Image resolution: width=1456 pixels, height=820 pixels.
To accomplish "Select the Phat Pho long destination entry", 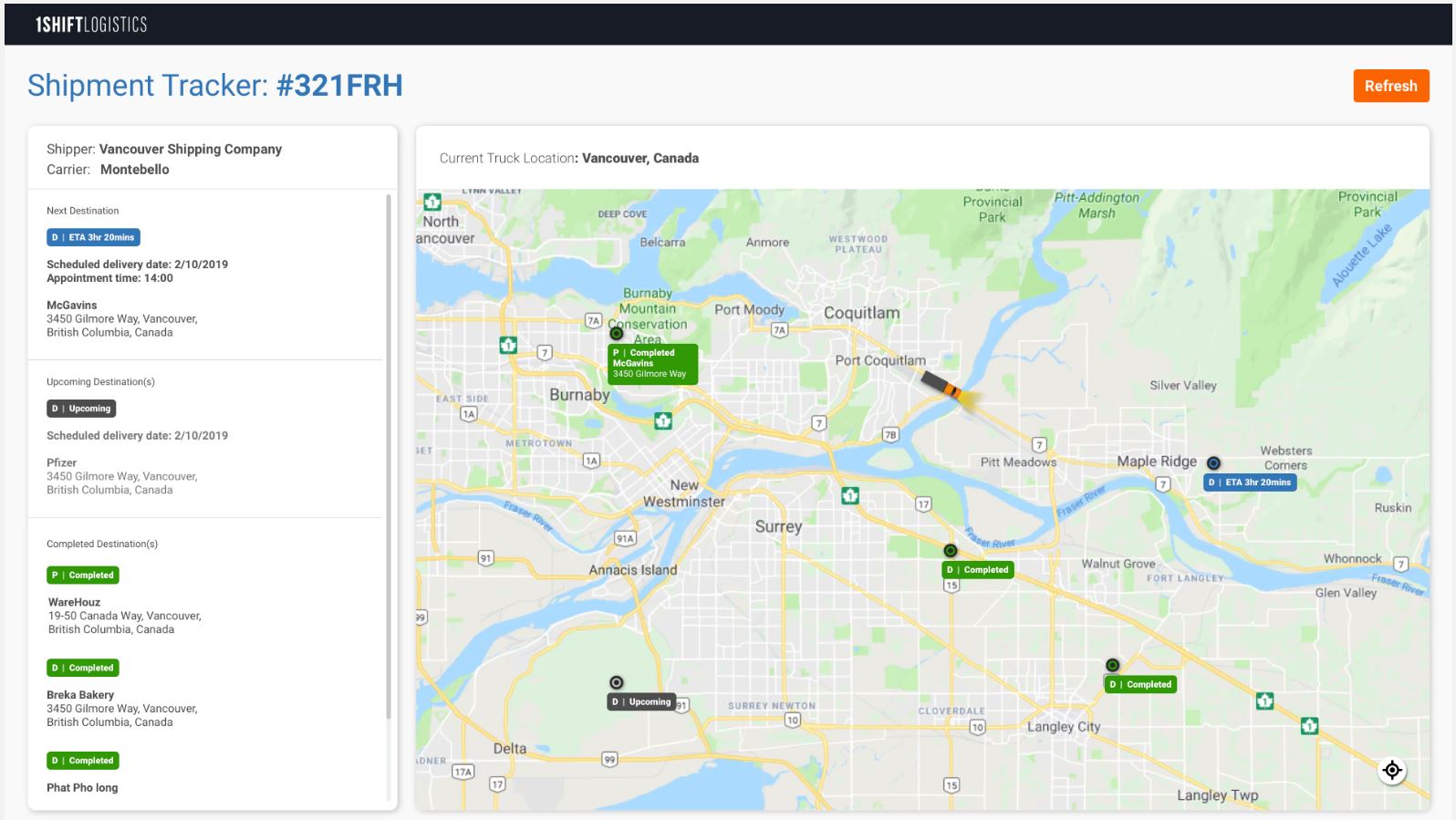I will [x=82, y=787].
